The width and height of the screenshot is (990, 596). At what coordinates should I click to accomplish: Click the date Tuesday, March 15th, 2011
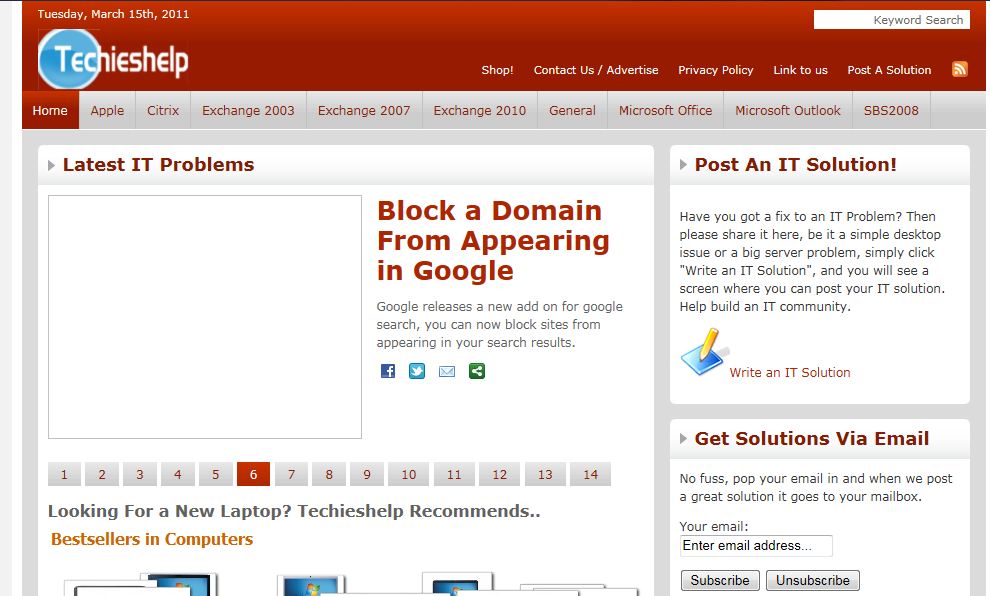point(114,14)
